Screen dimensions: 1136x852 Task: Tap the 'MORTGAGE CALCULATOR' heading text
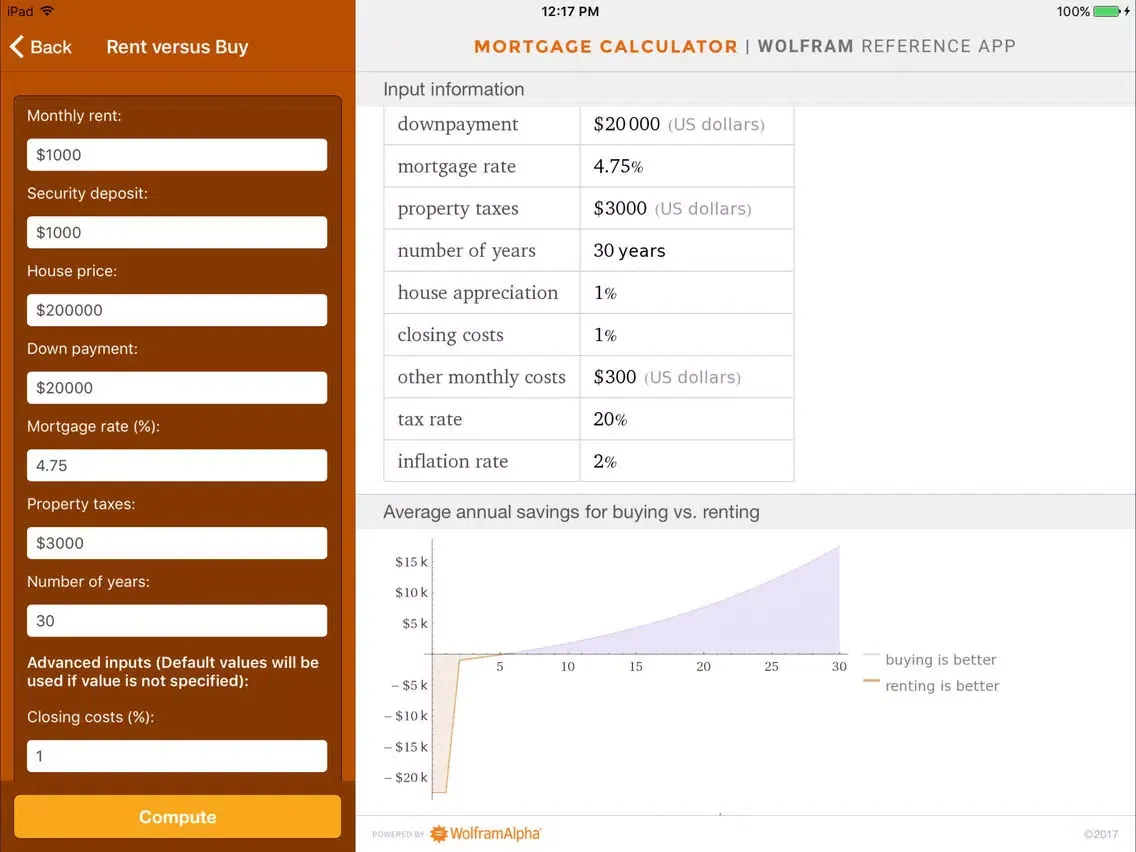tap(606, 46)
